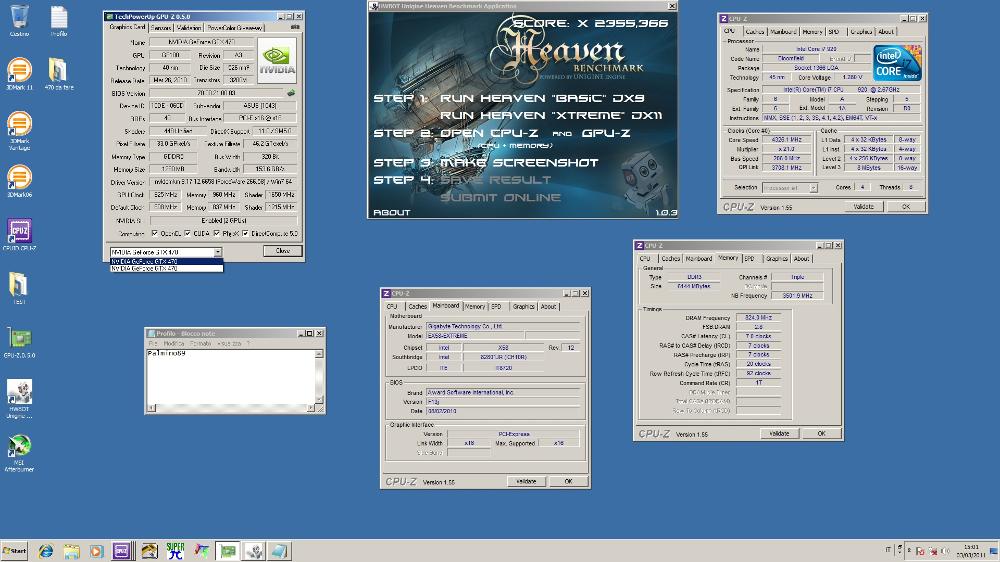Open the Modifica menu in Notepad
1000x562 pixels.
(173, 343)
